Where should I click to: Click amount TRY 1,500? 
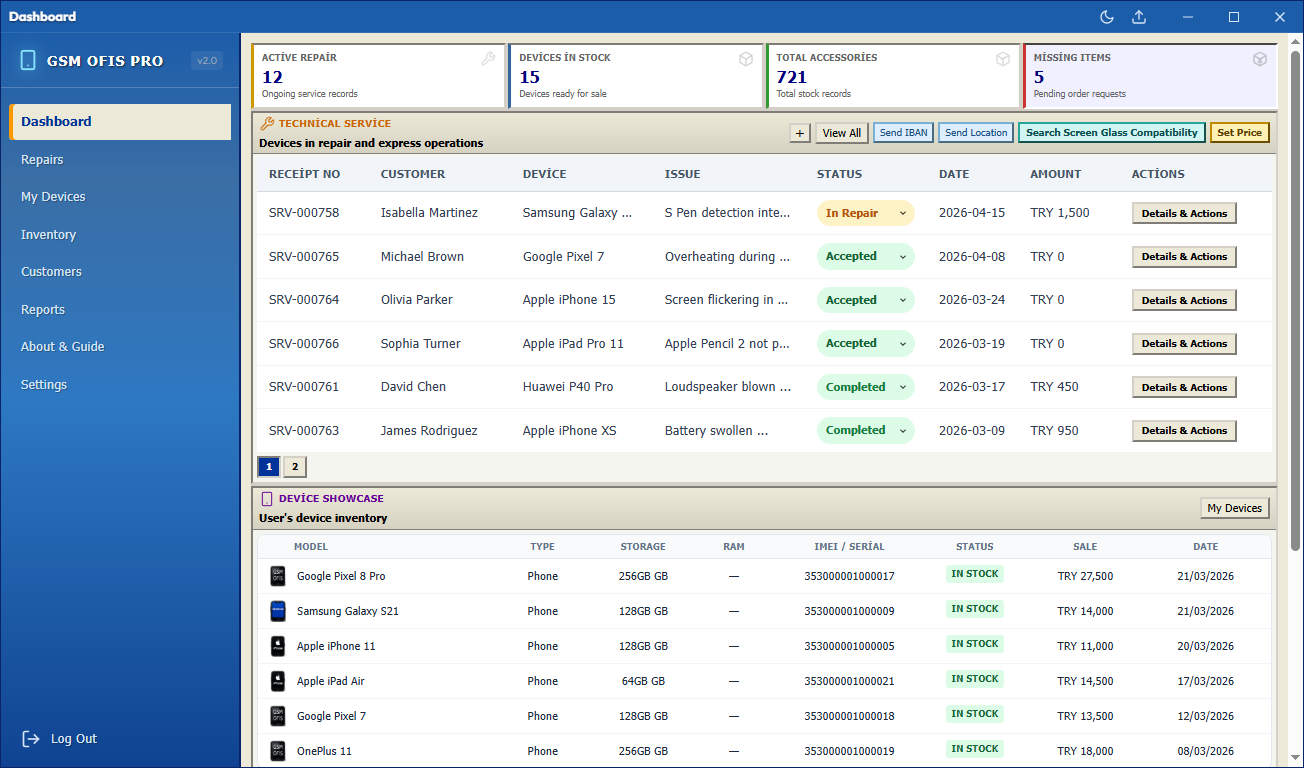1060,213
